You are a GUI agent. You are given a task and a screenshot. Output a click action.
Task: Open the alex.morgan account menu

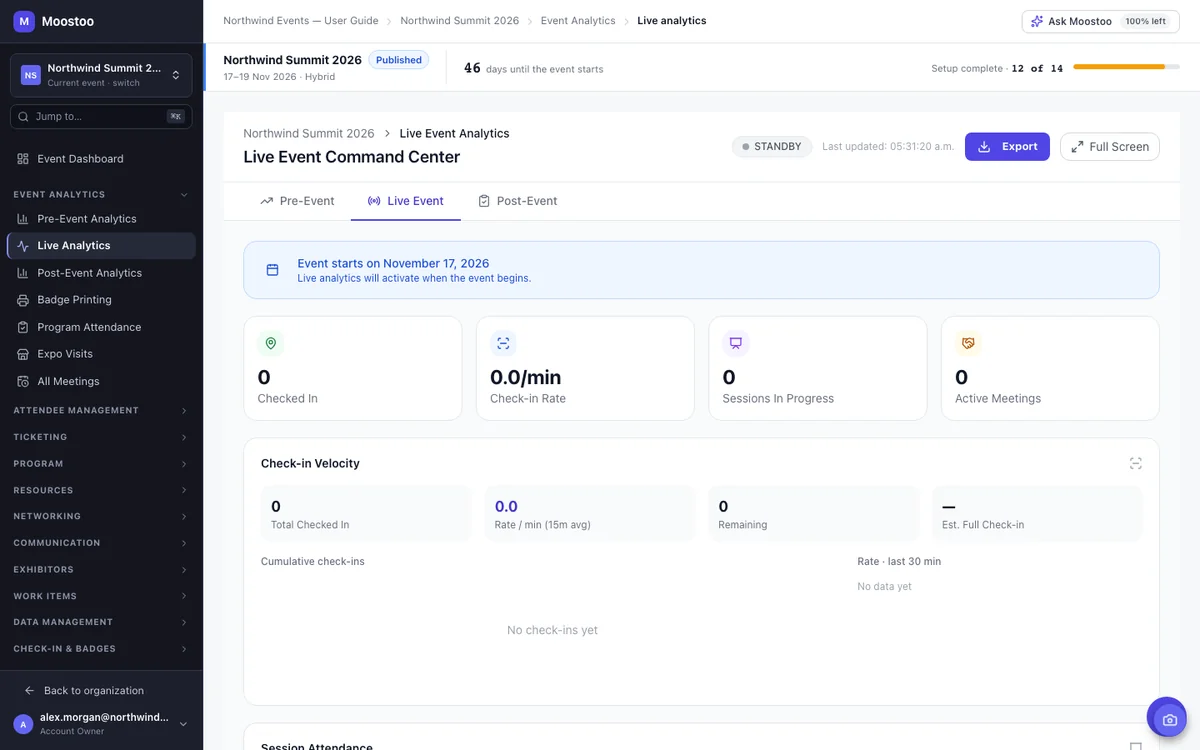(x=101, y=724)
